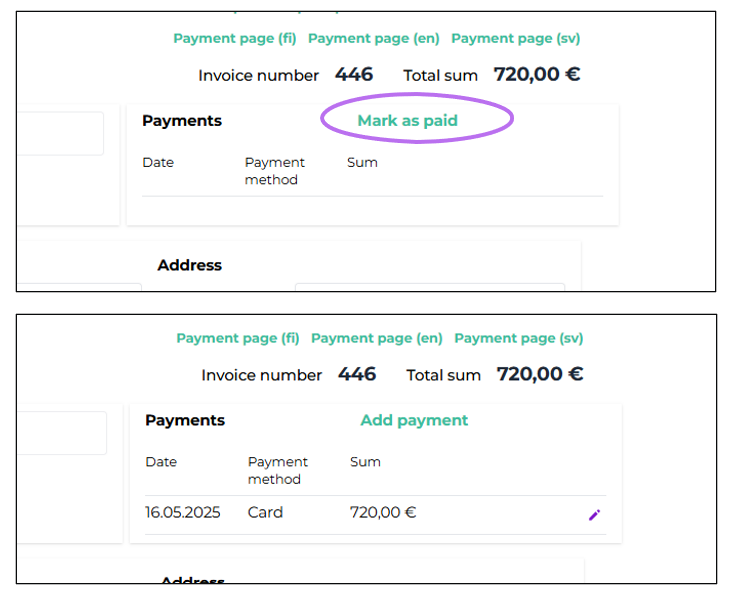Open Payment page (sv) above Add payment
The height and width of the screenshot is (602, 735).
519,338
